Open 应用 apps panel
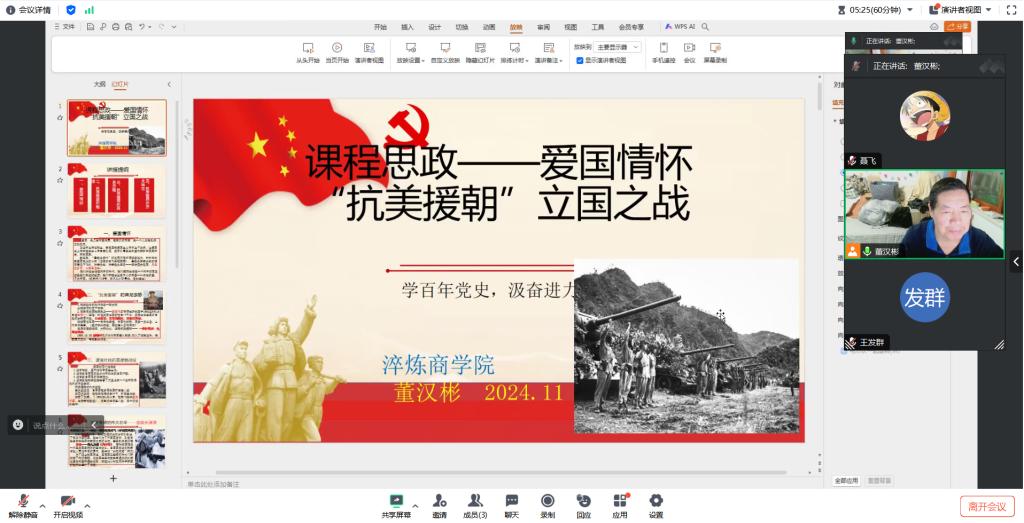The width and height of the screenshot is (1024, 523). click(x=620, y=507)
